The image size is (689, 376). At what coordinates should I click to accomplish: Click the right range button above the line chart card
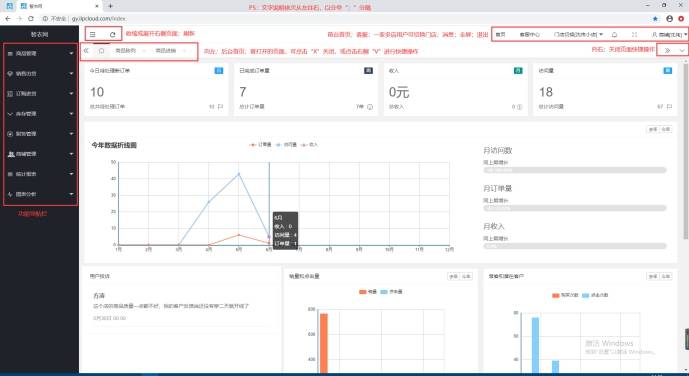[x=666, y=129]
